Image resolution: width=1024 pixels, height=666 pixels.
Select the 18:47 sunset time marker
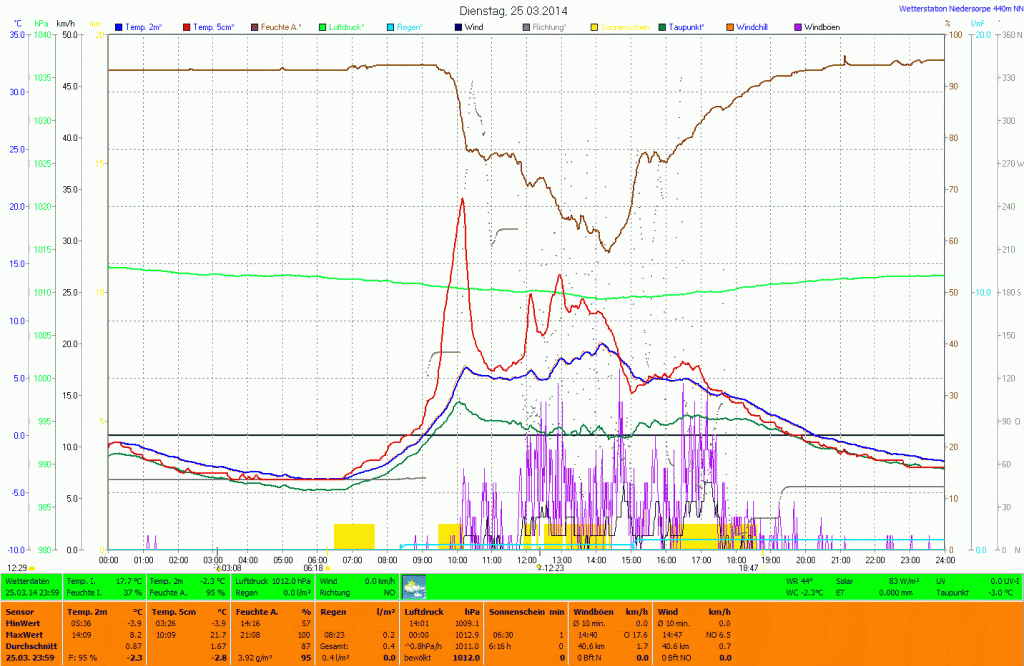pos(748,567)
